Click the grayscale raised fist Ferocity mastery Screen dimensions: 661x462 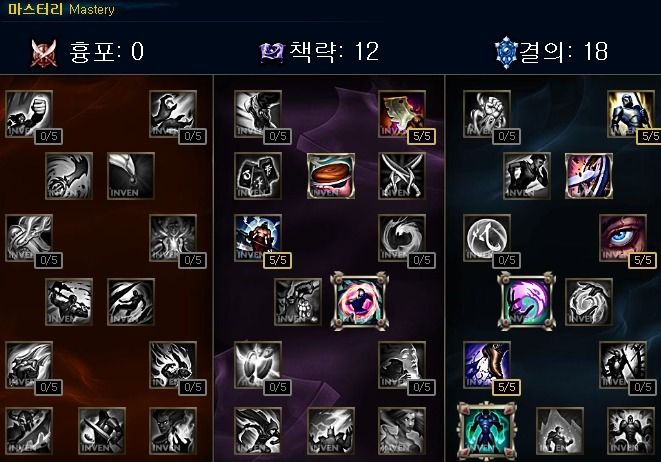click(x=29, y=114)
